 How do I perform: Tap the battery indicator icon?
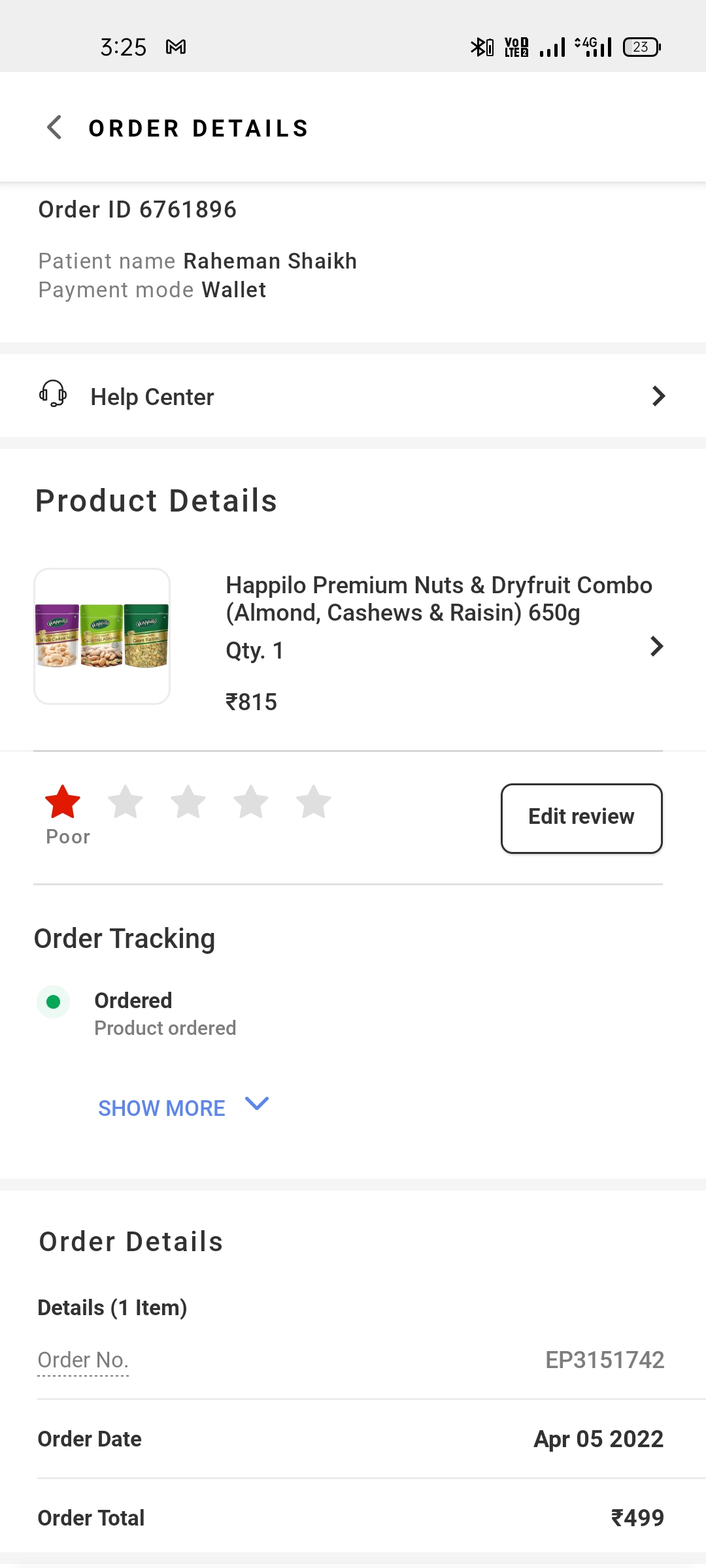[642, 47]
